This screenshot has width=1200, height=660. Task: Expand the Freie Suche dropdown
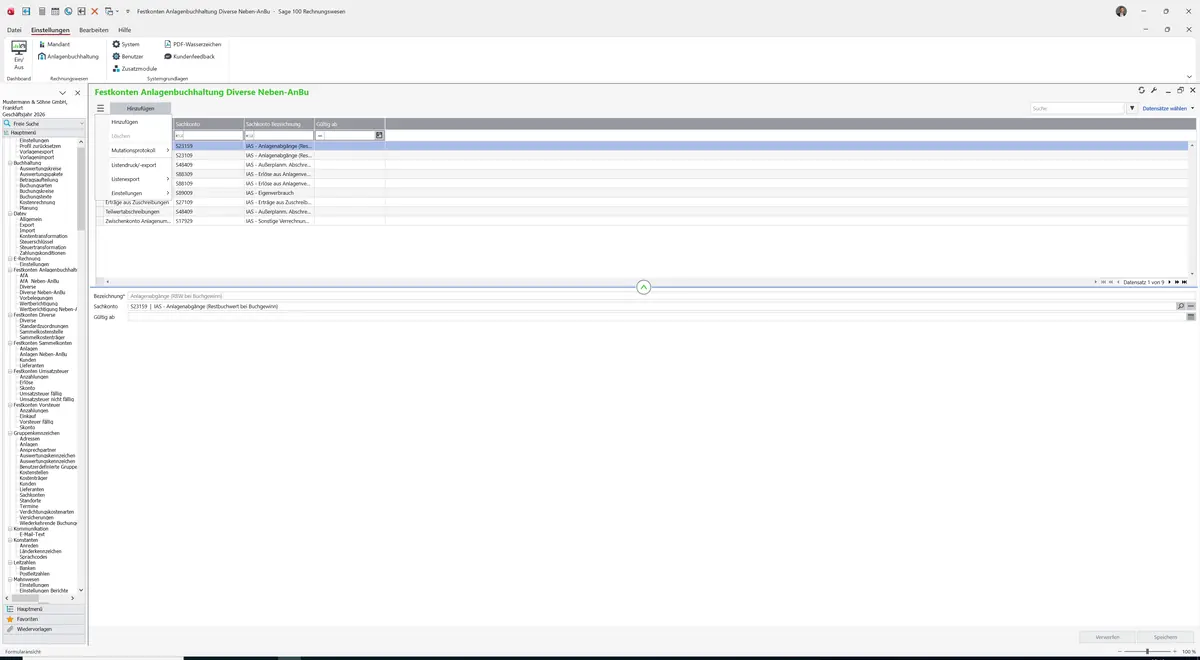coord(81,124)
